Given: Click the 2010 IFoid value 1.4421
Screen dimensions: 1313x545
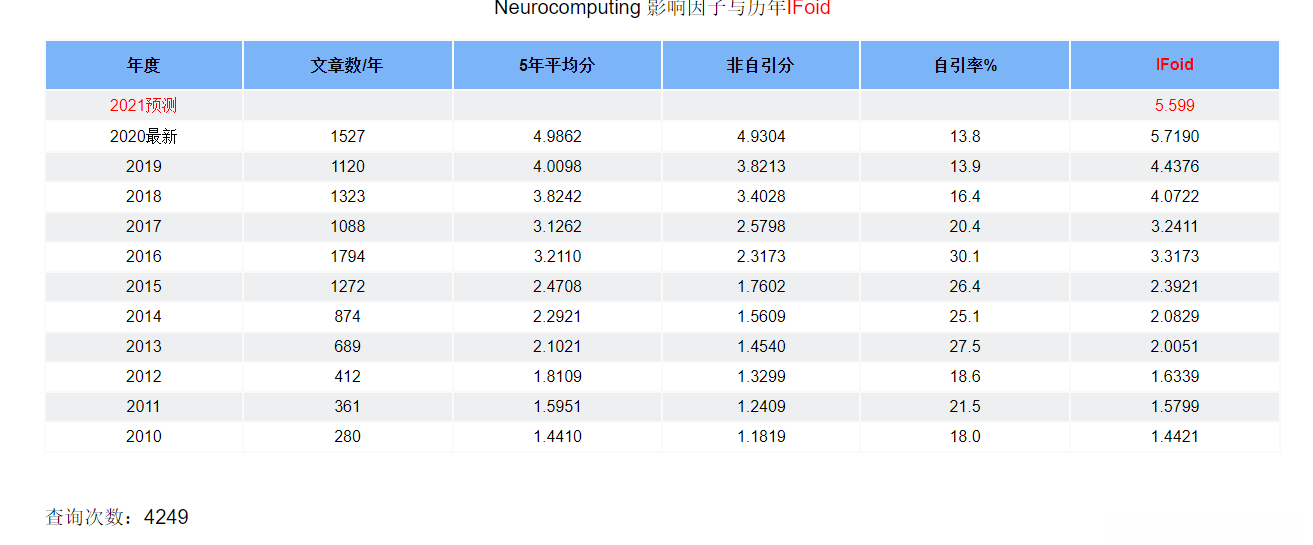Looking at the screenshot, I should (x=1174, y=436).
